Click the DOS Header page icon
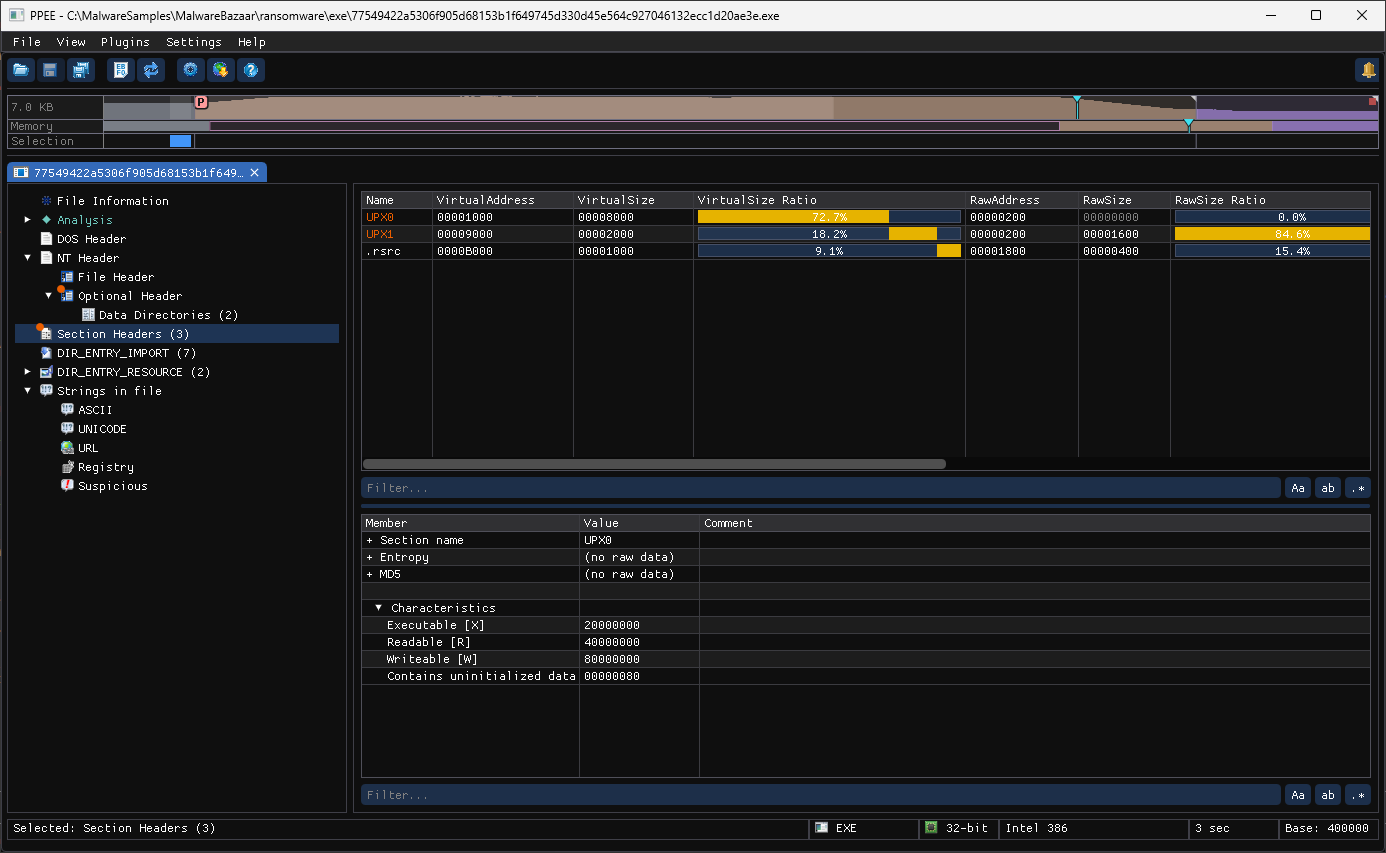This screenshot has height=853, width=1386. click(x=46, y=239)
